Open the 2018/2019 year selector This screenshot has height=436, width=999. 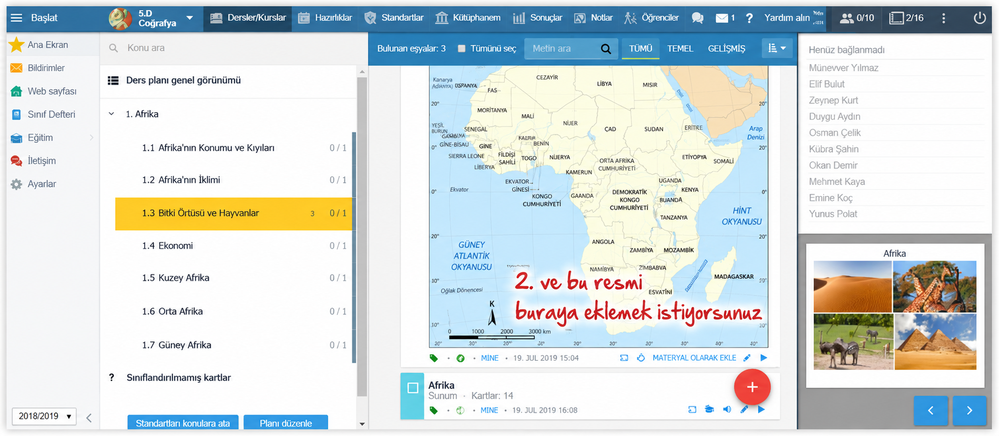(x=44, y=416)
